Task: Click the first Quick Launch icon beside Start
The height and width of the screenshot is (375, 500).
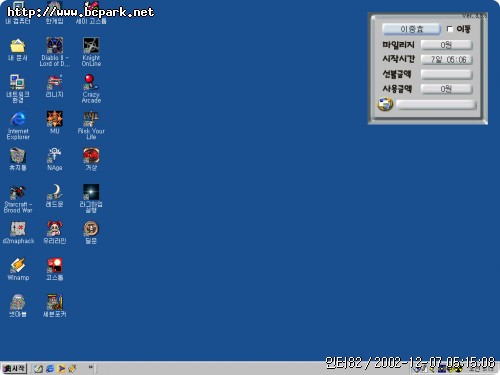Action: 39,368
